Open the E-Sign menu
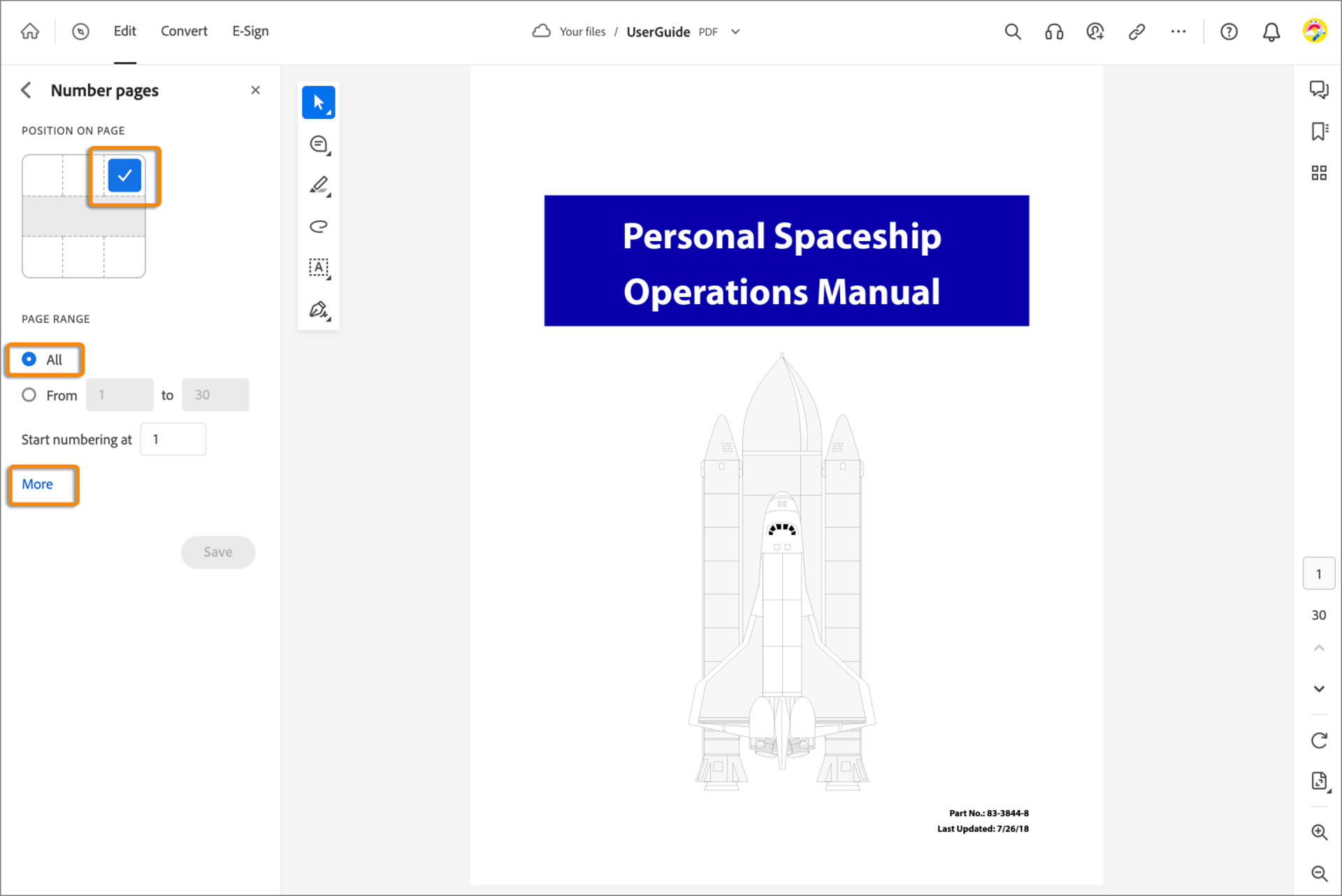The image size is (1342, 896). click(x=250, y=31)
